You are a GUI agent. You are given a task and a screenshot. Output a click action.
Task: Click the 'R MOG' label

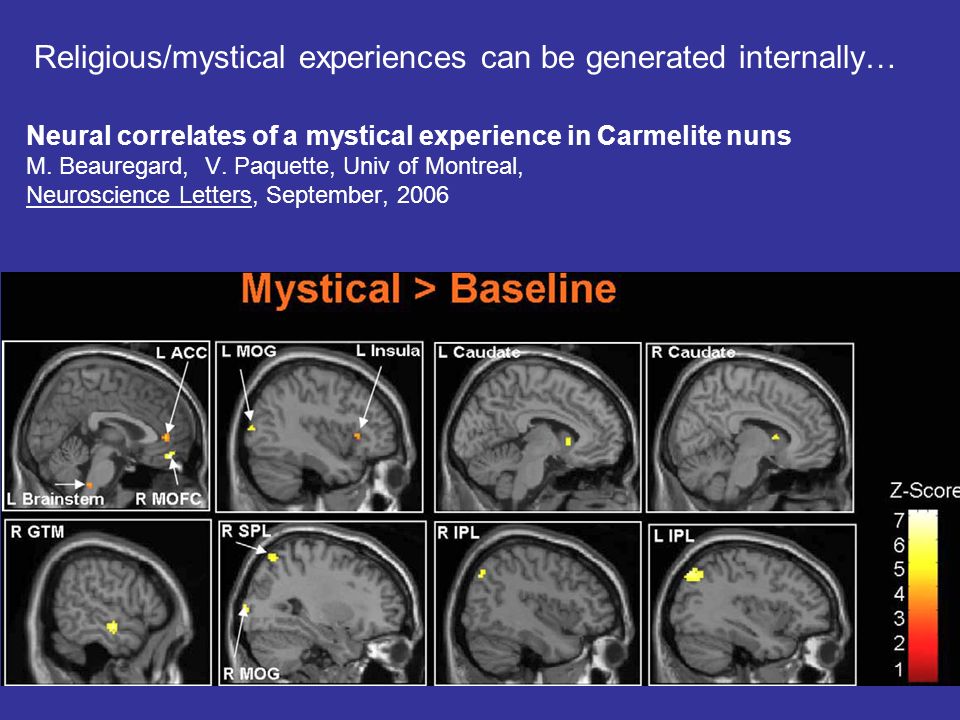[x=251, y=674]
